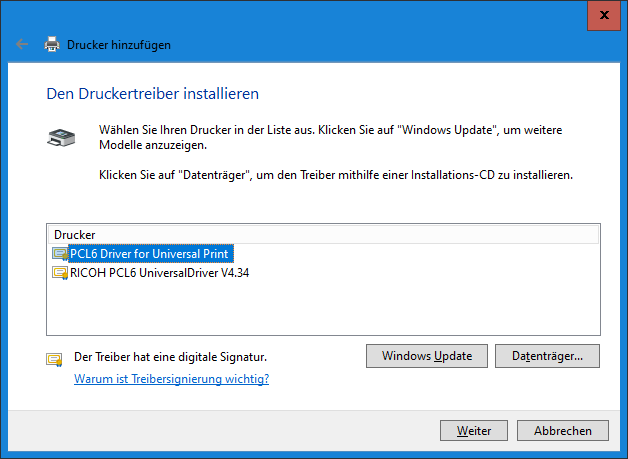The image size is (628, 459).
Task: Select 'PCL6 Driver for Universal Print' entry
Action: [150, 254]
